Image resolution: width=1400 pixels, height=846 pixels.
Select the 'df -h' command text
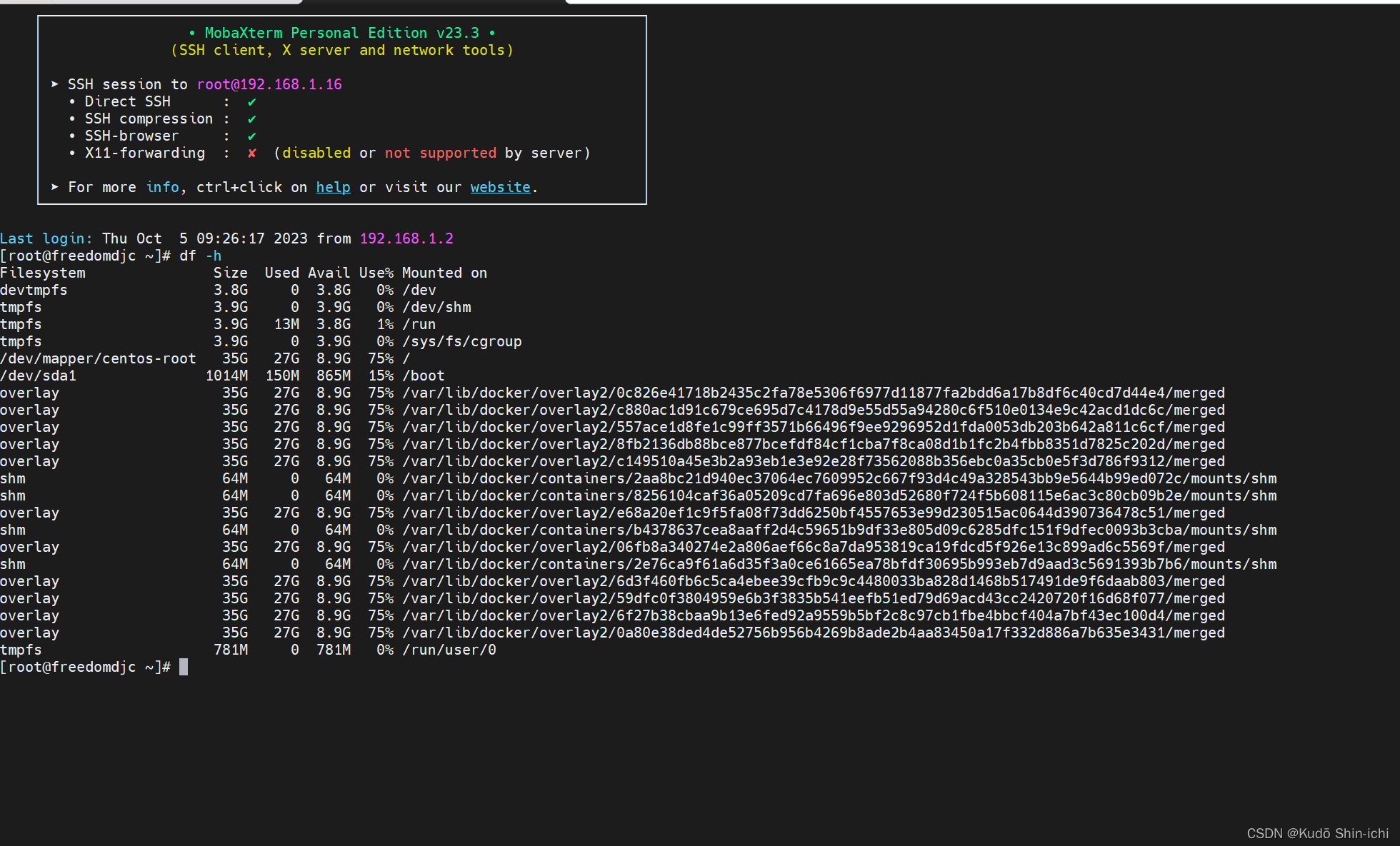200,256
